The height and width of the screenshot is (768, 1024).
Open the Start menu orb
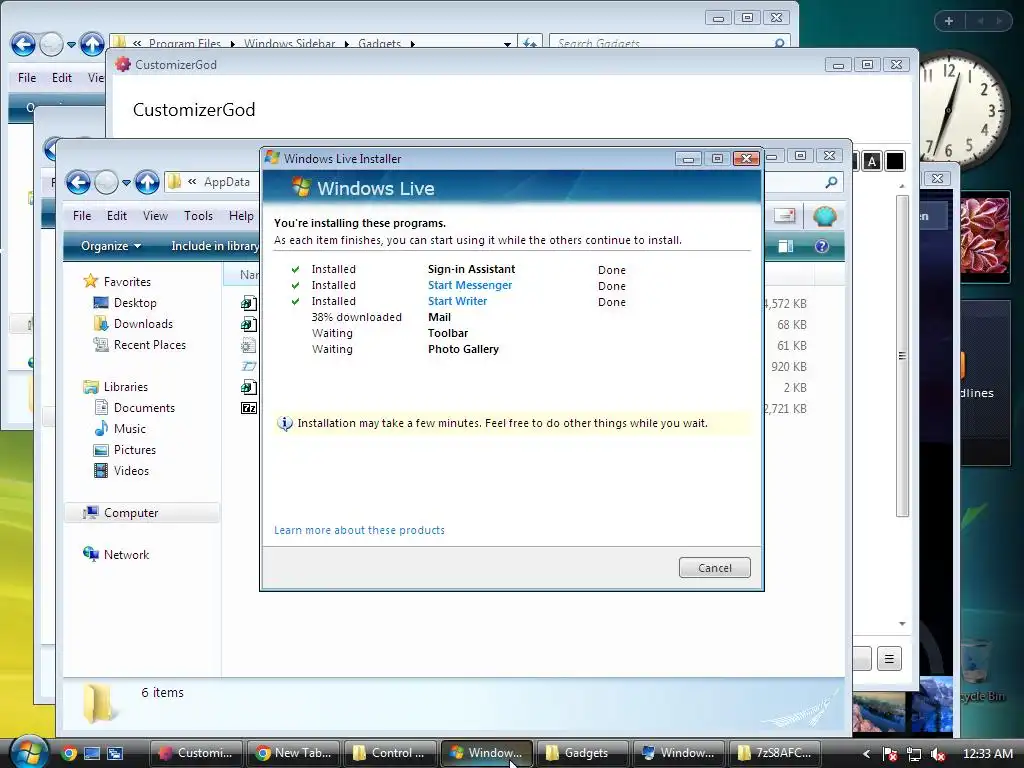pos(28,752)
